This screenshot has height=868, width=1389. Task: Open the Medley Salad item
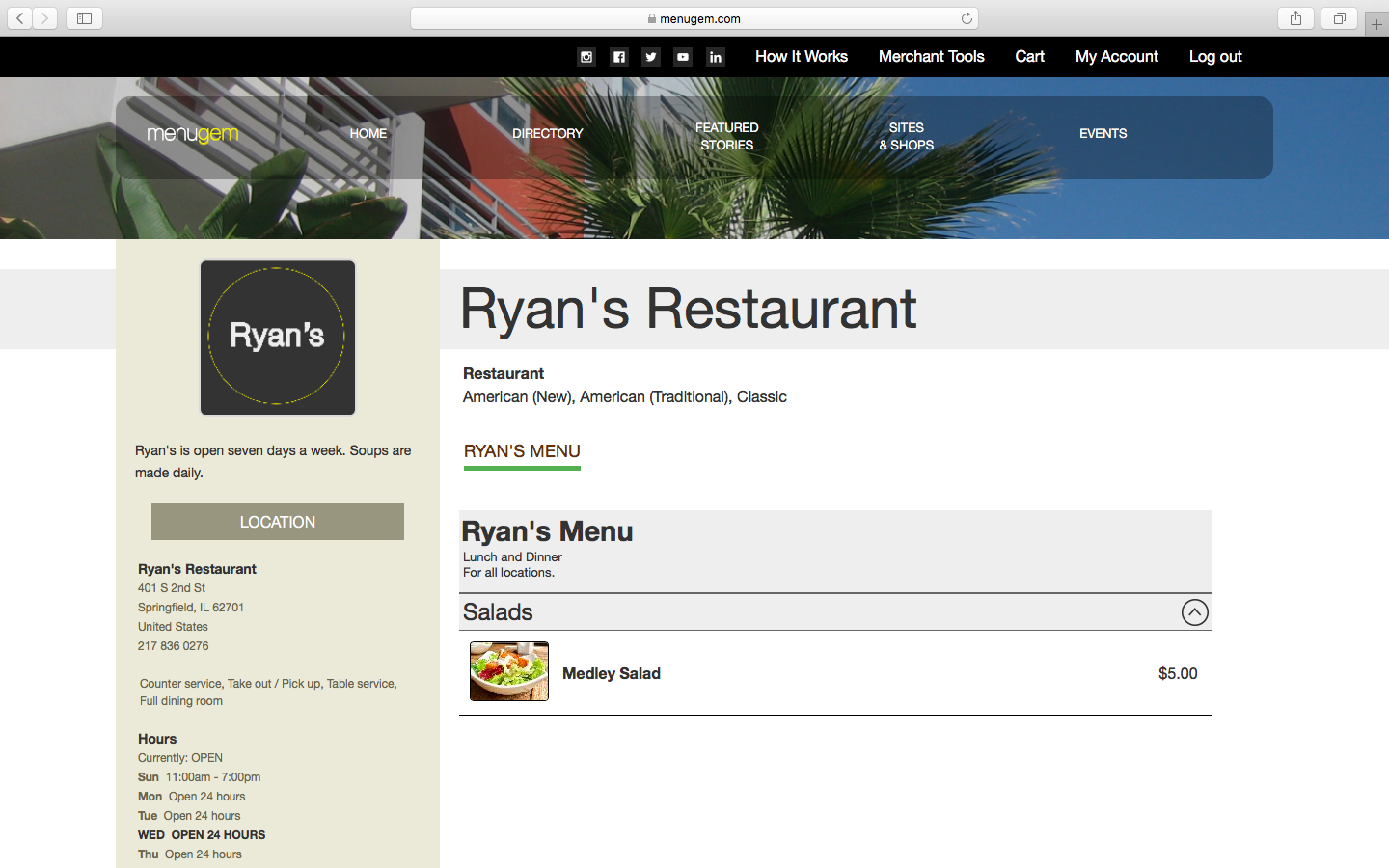click(x=612, y=673)
